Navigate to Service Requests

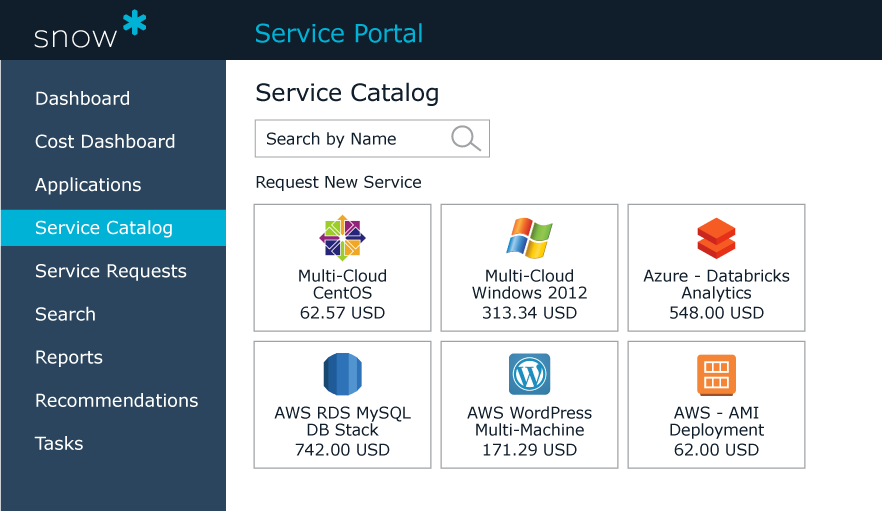pos(111,271)
